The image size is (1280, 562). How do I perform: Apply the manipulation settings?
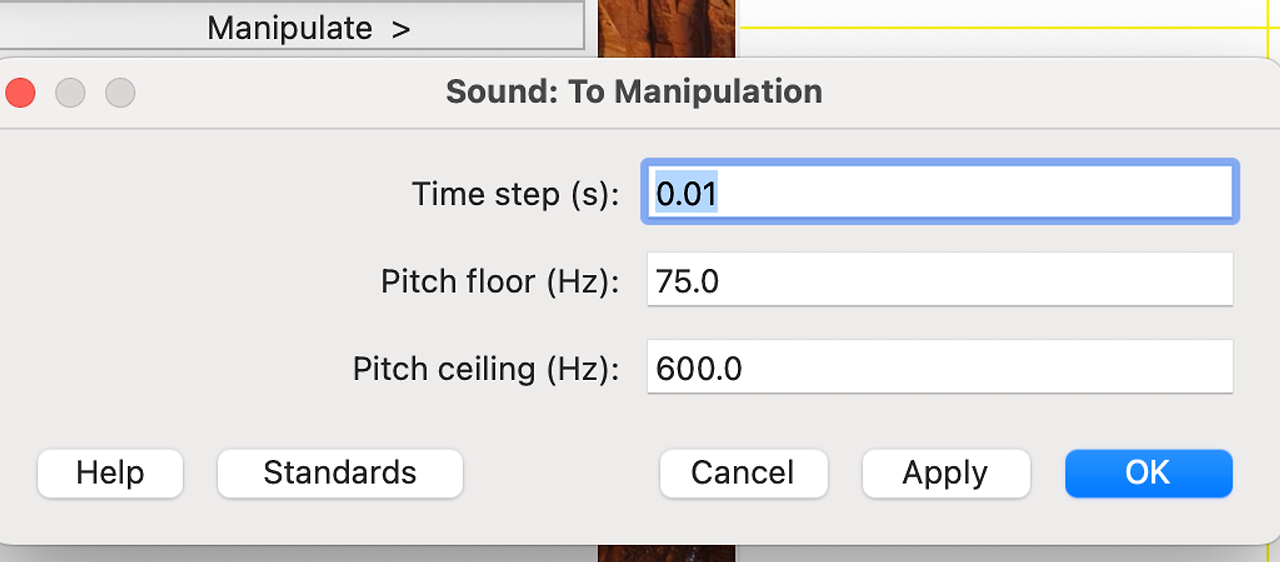pos(945,473)
